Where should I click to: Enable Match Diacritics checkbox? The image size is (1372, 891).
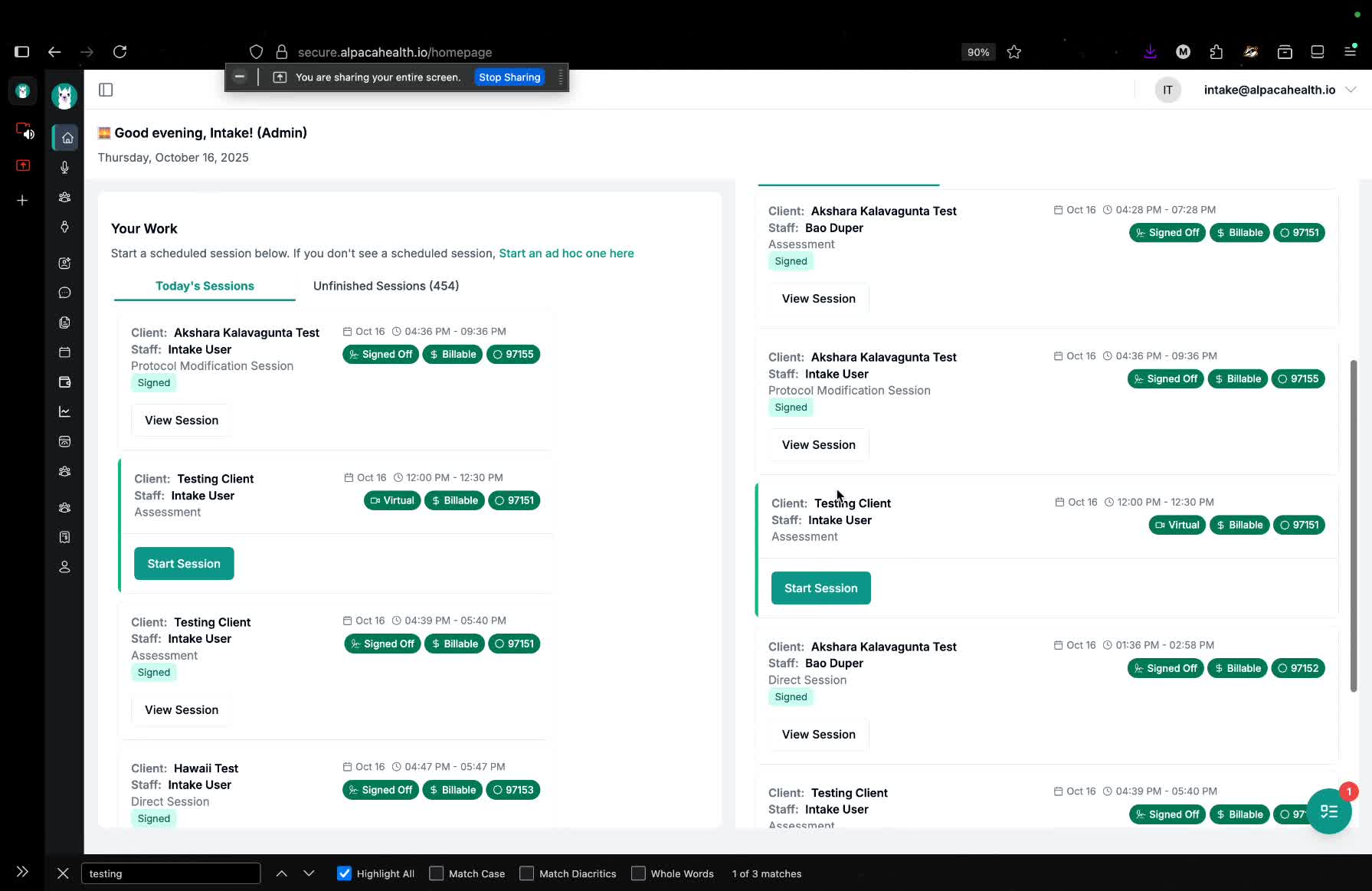527,873
